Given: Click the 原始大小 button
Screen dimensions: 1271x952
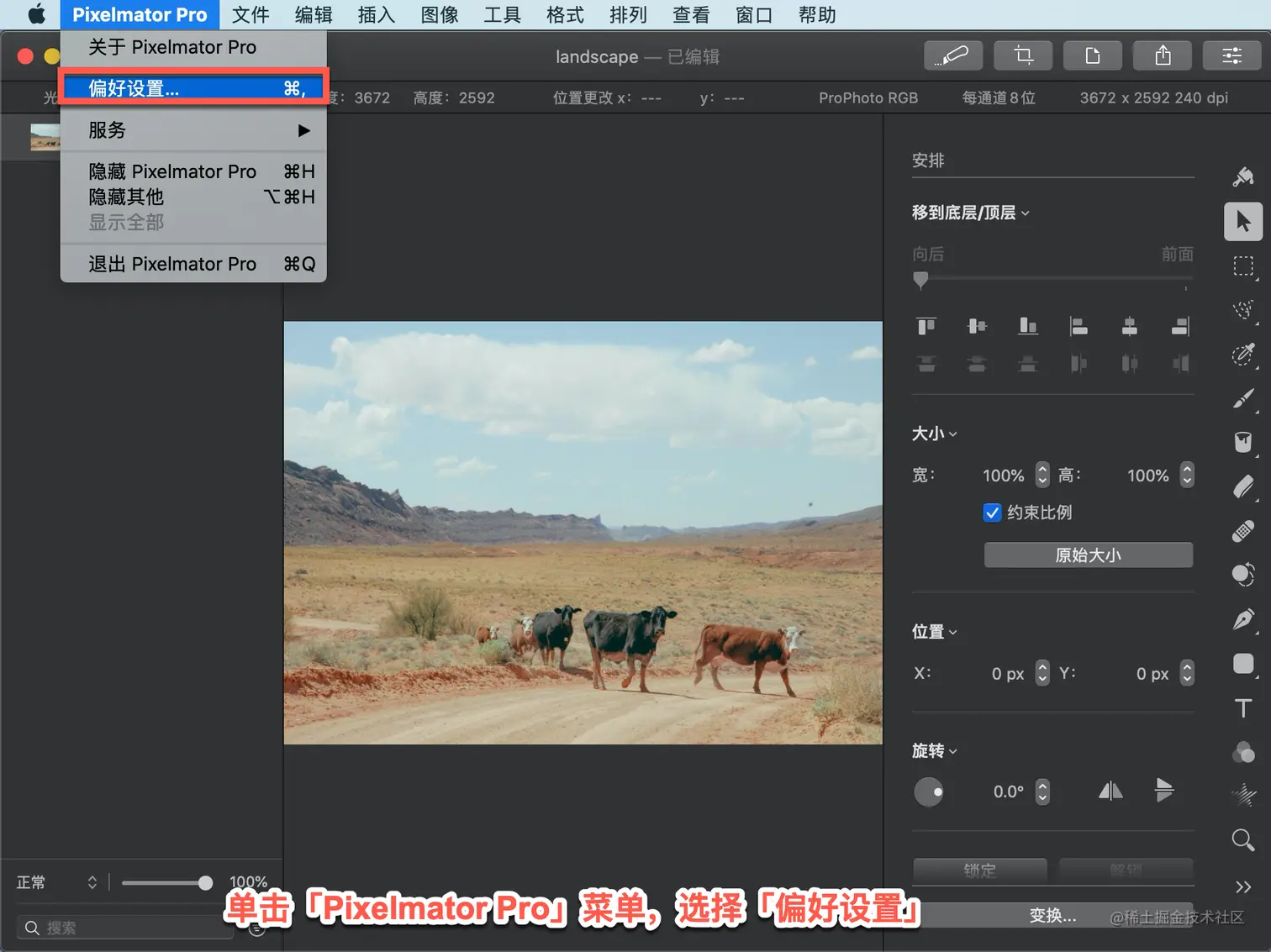Looking at the screenshot, I should coord(1089,555).
